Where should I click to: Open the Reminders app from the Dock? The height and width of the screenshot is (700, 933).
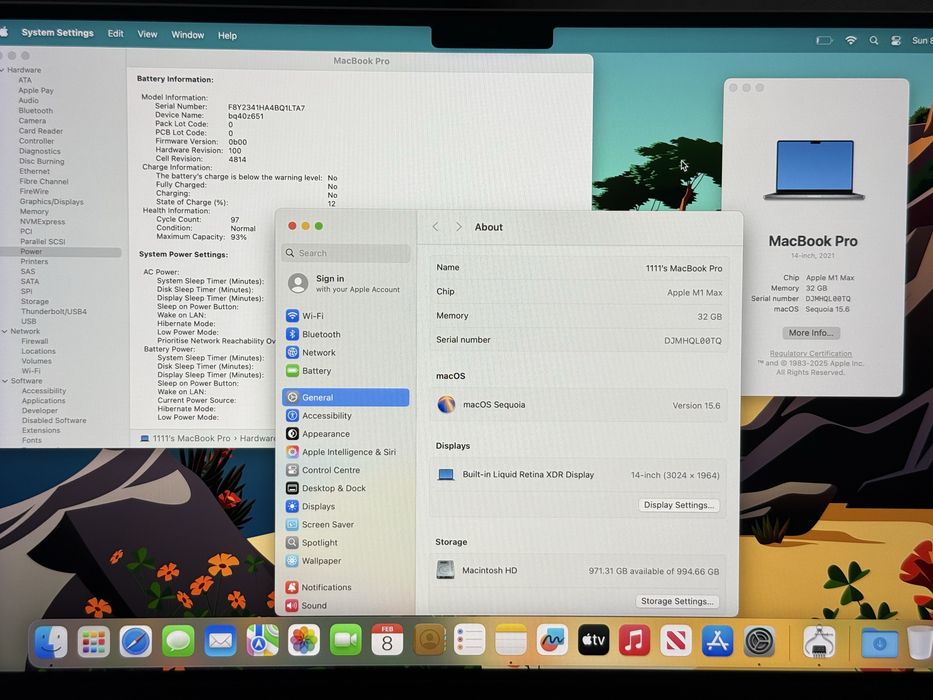point(470,640)
